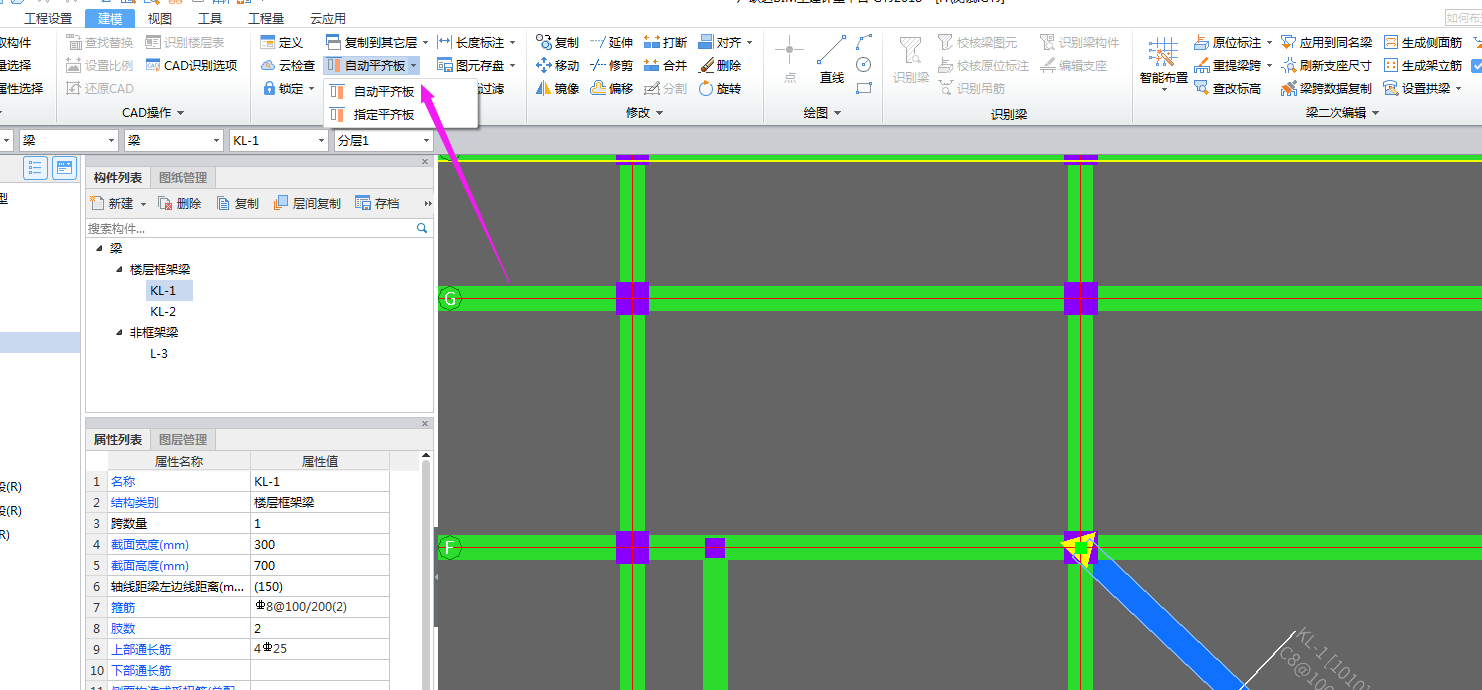The width and height of the screenshot is (1482, 690).
Task: Switch to the 图层管理 tab
Action: click(183, 440)
